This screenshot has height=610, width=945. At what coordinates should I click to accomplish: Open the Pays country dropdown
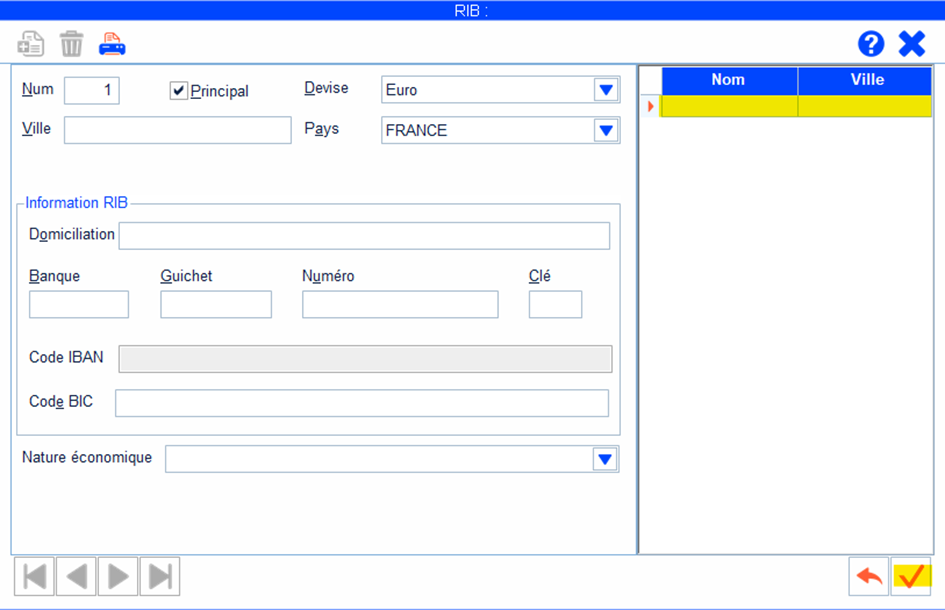pyautogui.click(x=606, y=131)
